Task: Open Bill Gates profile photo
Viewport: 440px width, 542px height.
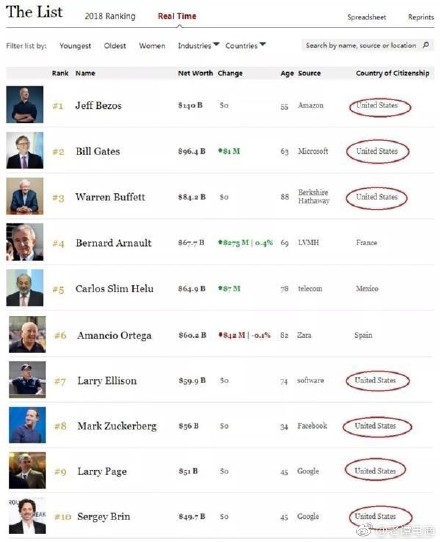Action: (25, 150)
